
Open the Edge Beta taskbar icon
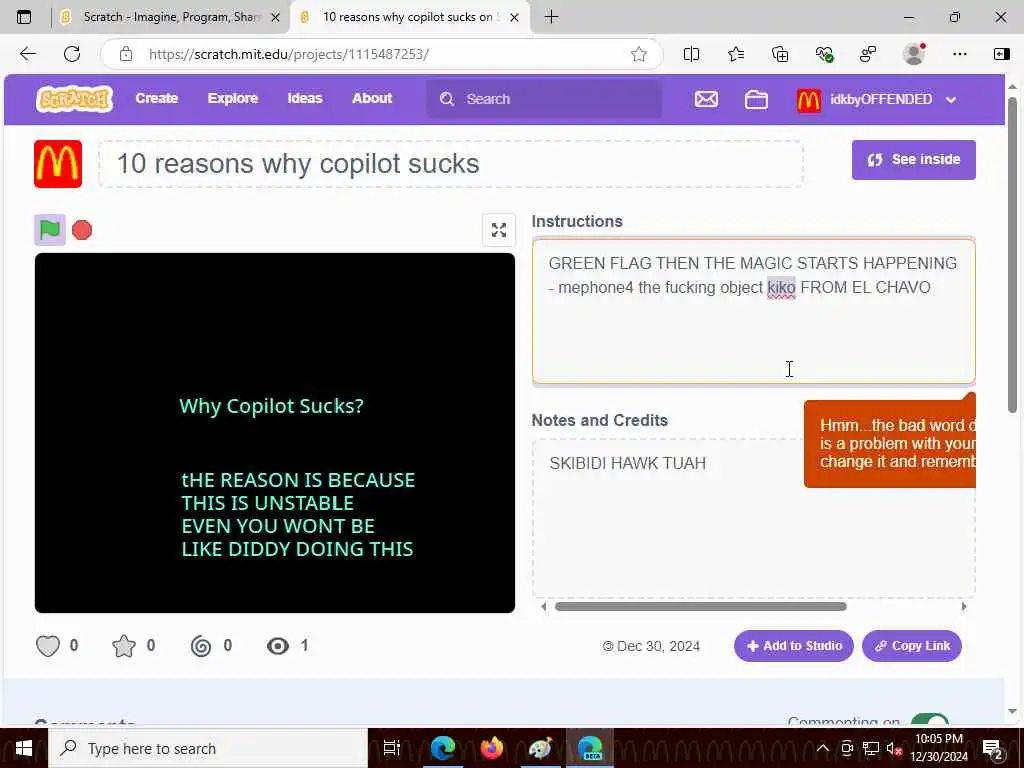(590, 748)
